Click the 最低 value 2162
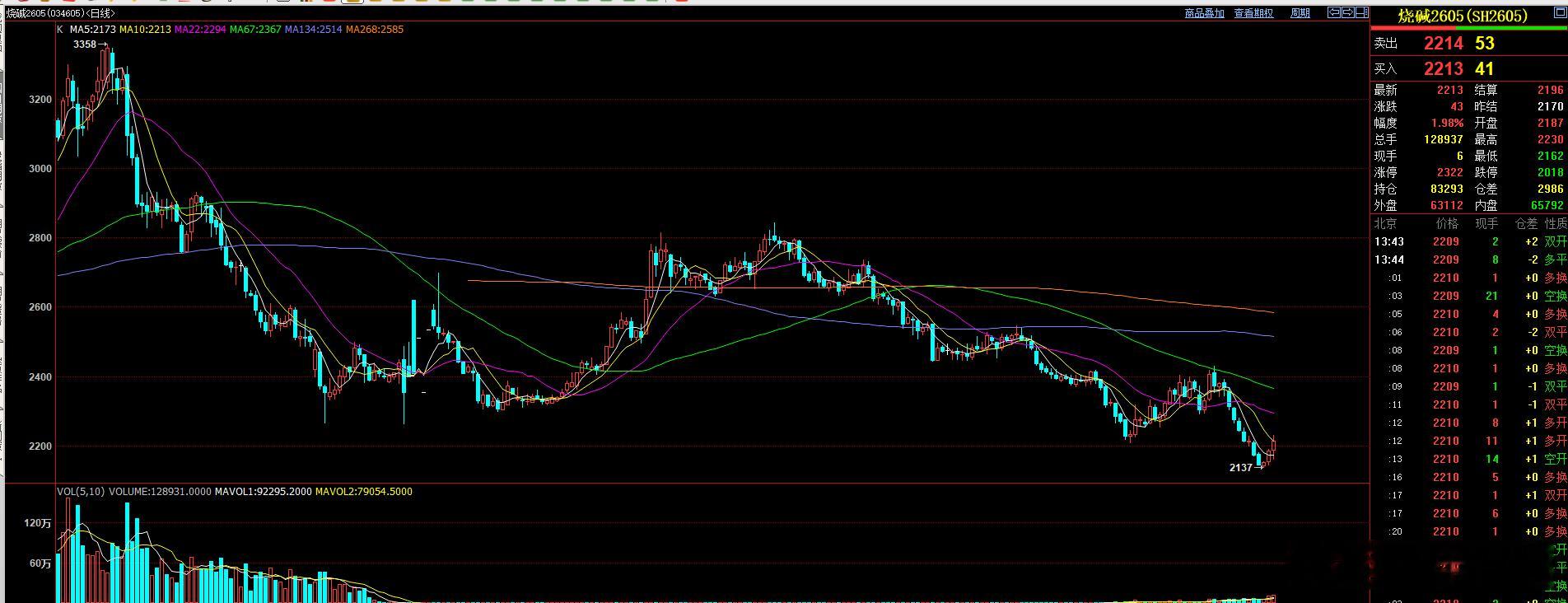This screenshot has height=603, width=1568. tap(1551, 156)
